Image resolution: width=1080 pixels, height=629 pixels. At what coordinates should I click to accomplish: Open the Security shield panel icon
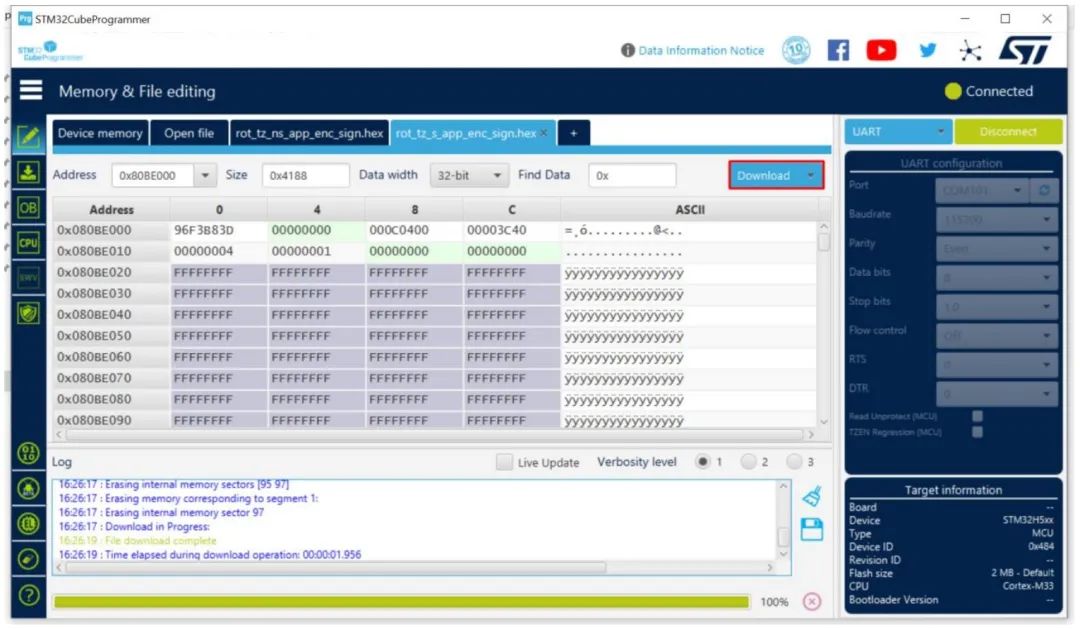click(28, 313)
